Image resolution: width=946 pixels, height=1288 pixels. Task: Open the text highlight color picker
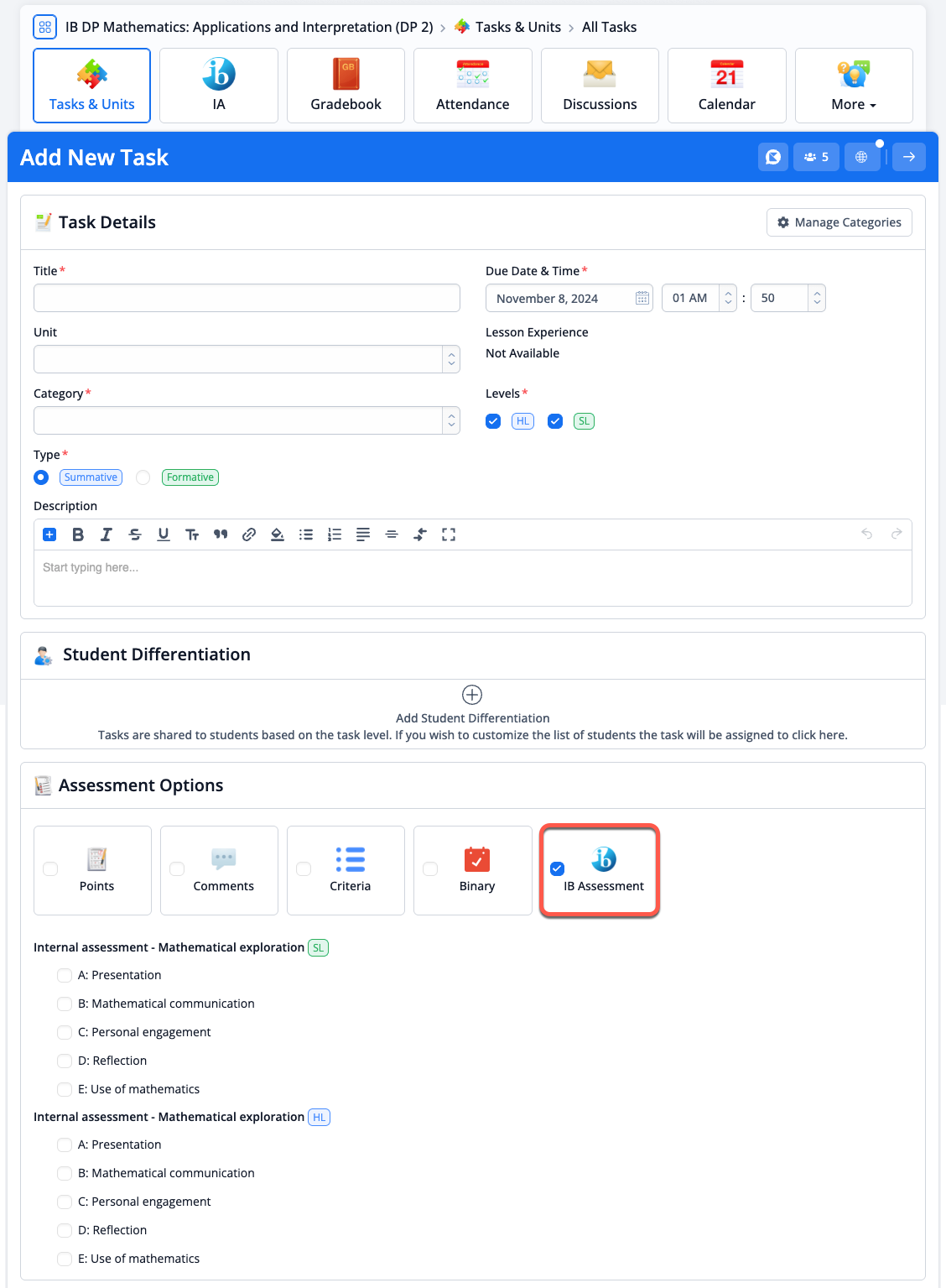click(278, 534)
